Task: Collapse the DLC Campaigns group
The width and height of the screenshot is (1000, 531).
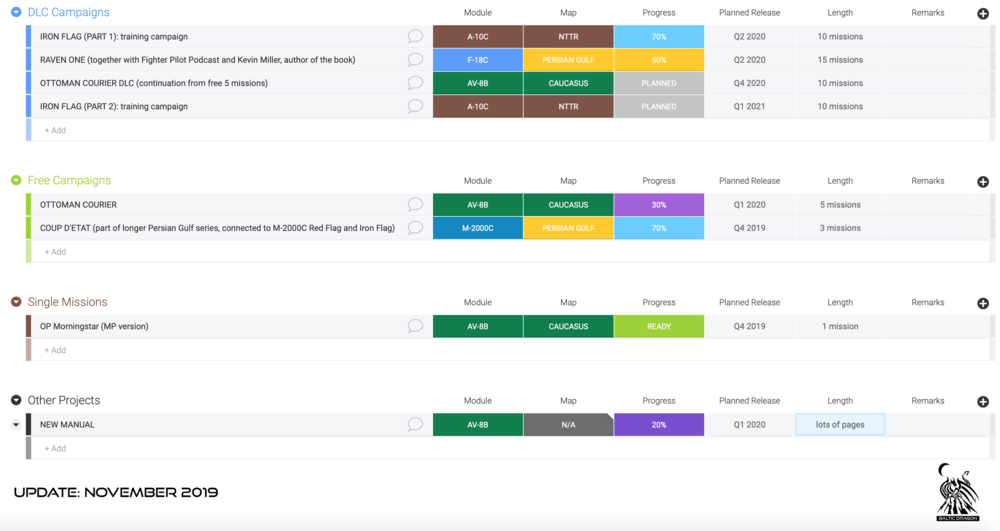Action: coord(16,12)
